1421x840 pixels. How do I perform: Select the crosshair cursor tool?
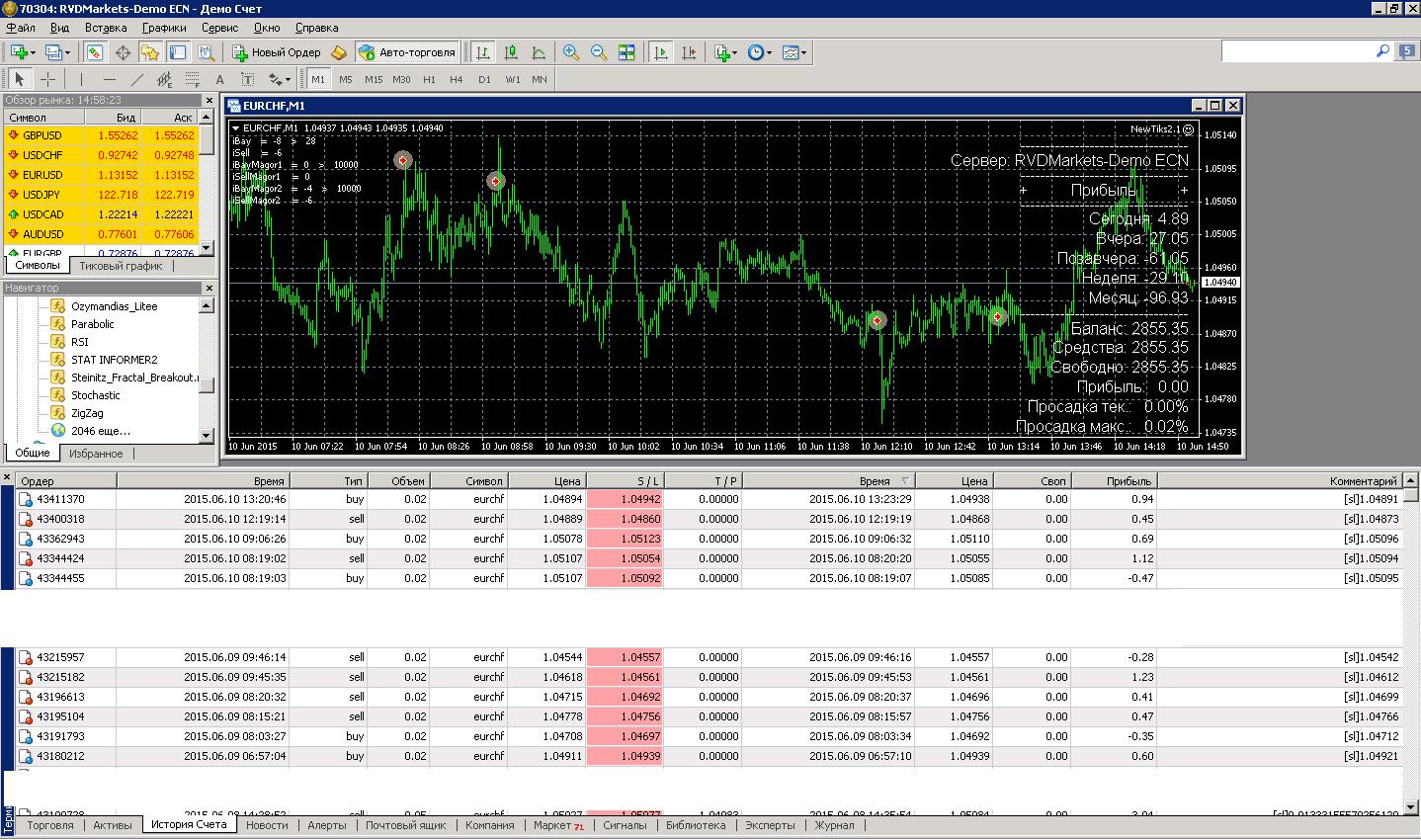coord(46,79)
